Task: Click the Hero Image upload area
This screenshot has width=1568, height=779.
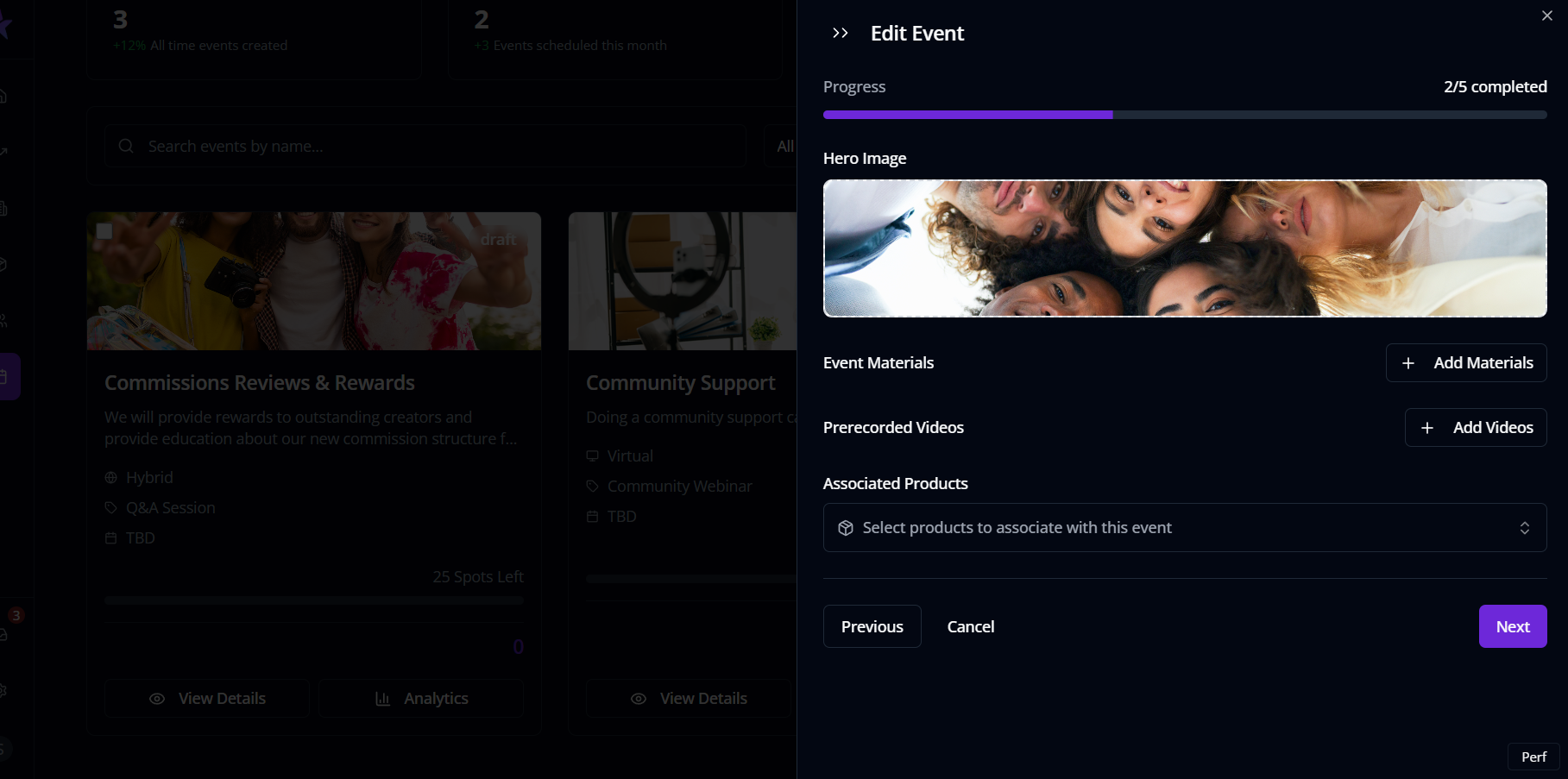Action: click(x=1185, y=248)
